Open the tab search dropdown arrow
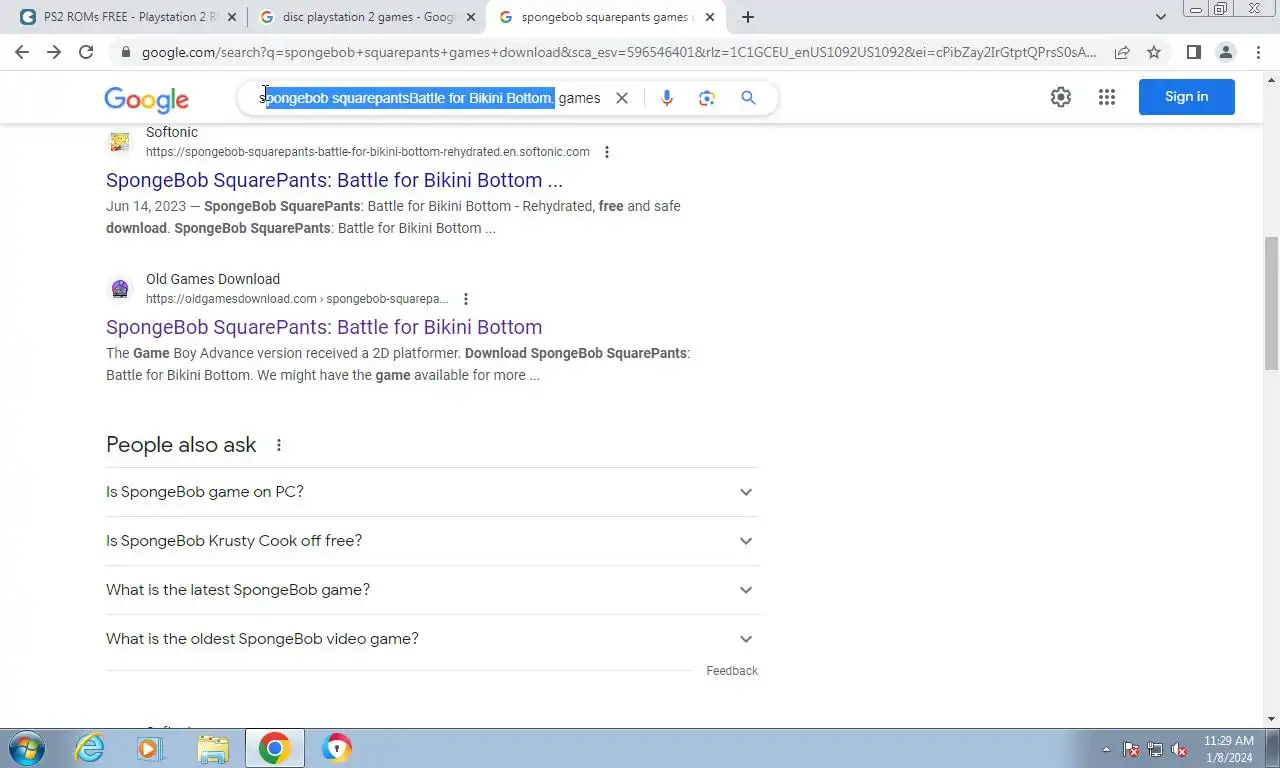The width and height of the screenshot is (1280, 768). [1160, 17]
